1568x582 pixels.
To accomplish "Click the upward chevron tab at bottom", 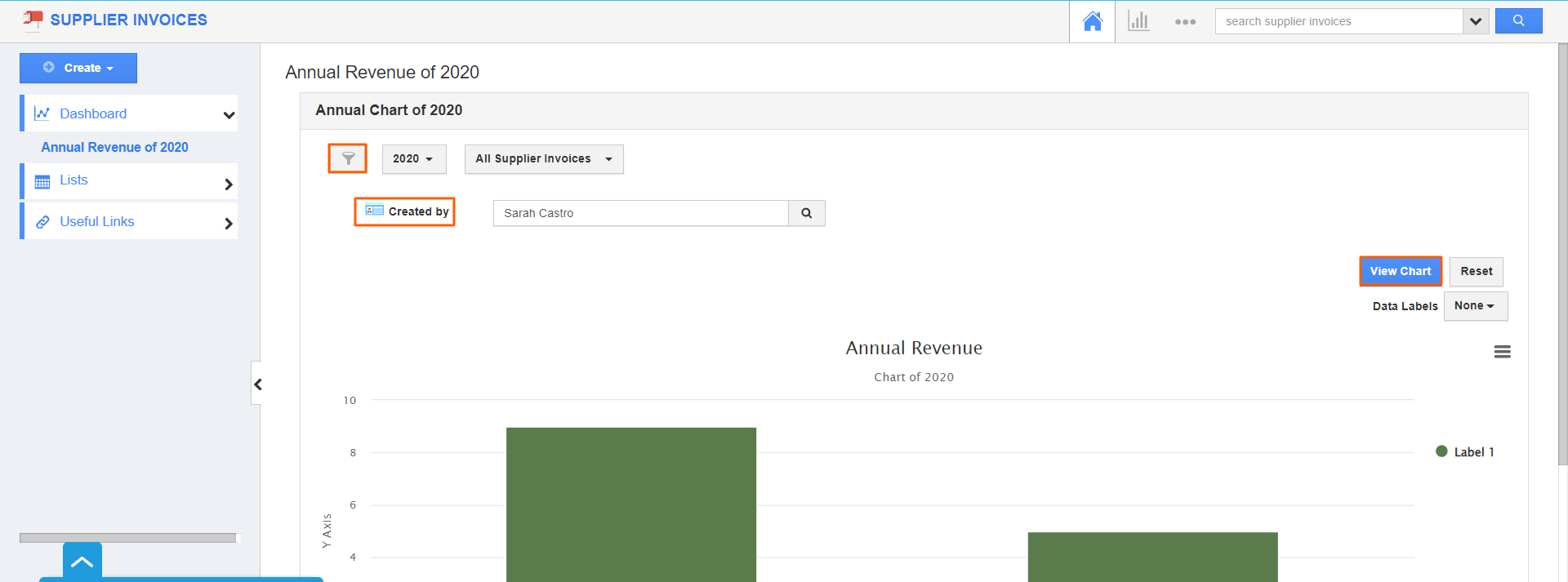I will pos(82,562).
